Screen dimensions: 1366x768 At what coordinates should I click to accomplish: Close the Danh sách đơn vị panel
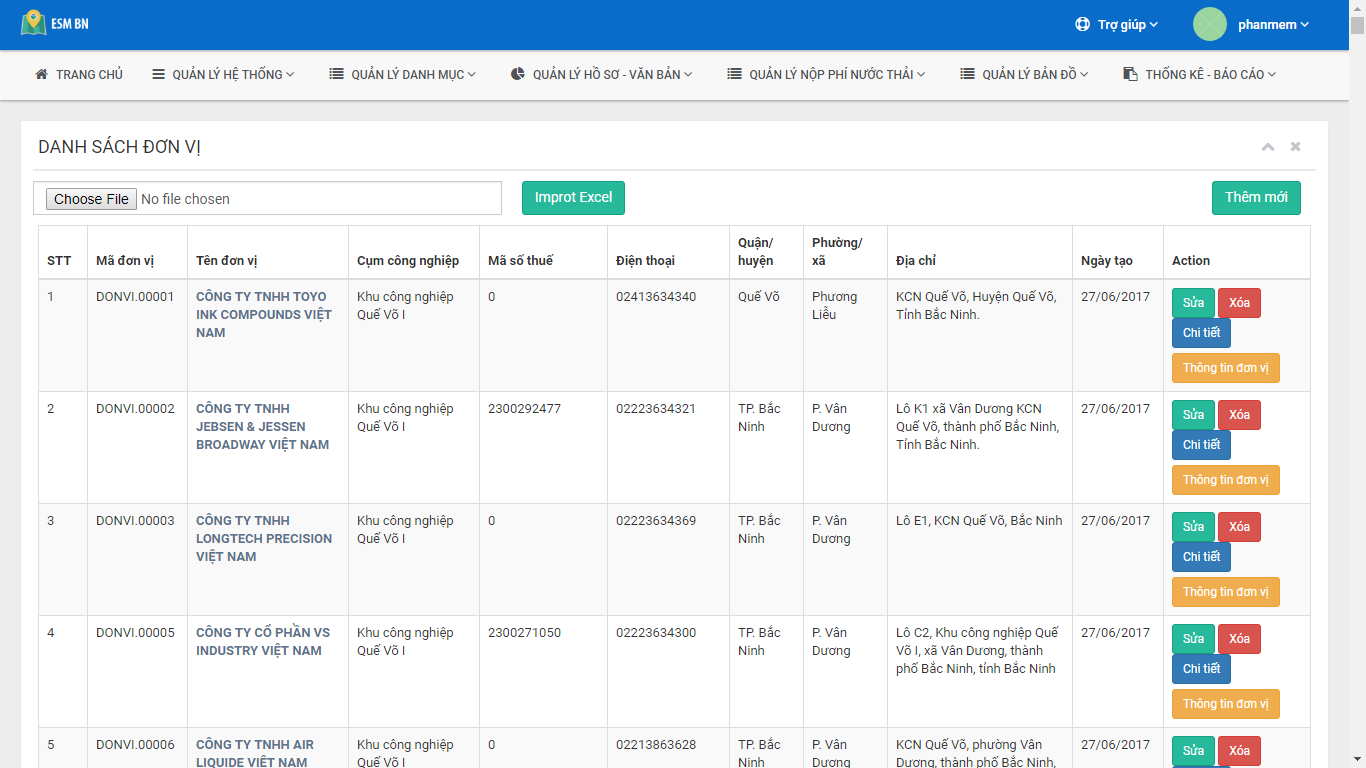coord(1295,147)
